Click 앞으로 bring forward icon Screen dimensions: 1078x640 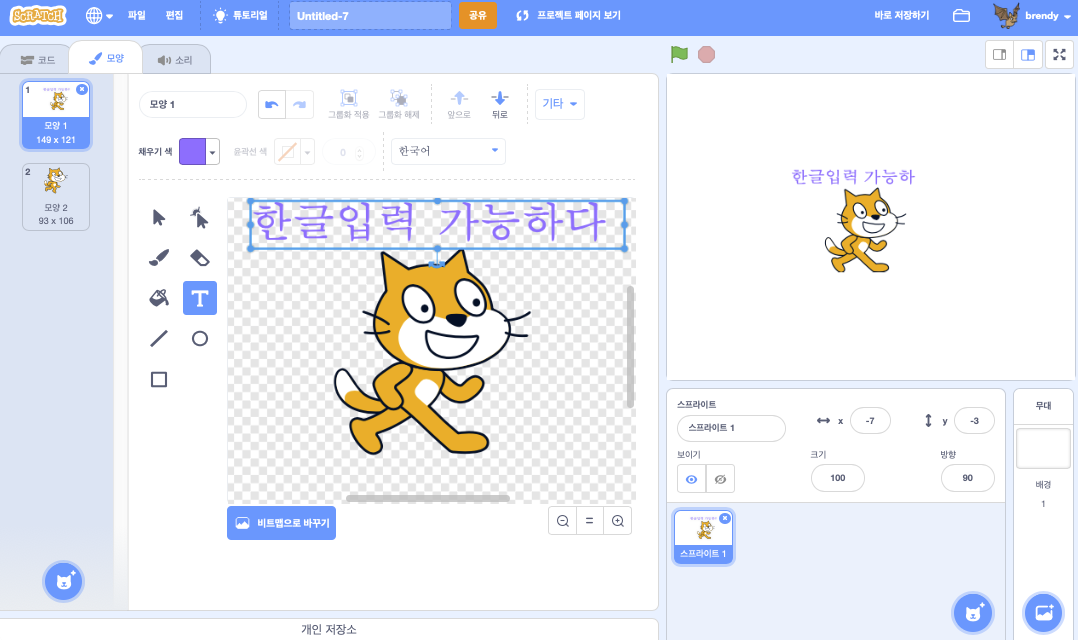459,104
